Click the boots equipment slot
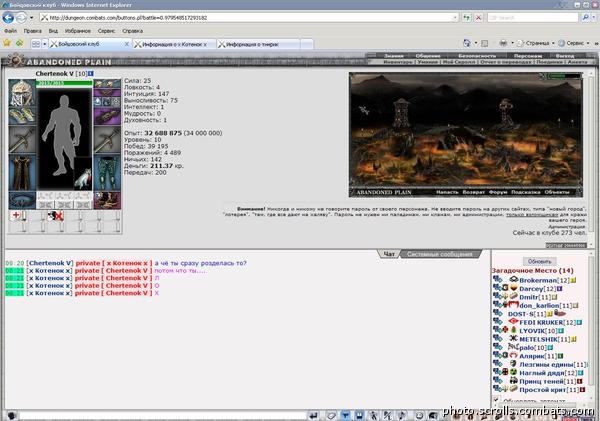 click(x=107, y=200)
